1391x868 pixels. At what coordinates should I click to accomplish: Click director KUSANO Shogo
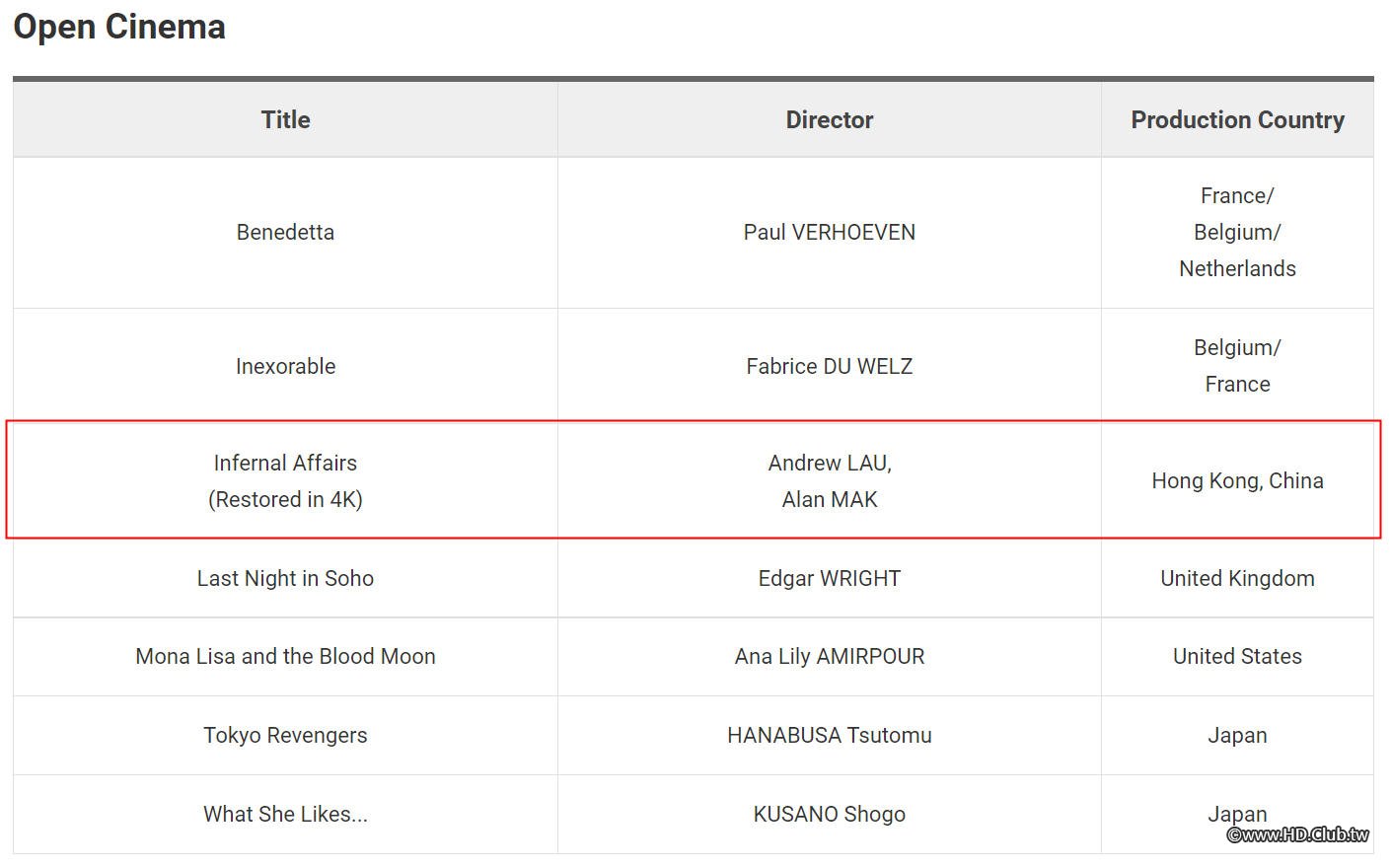pyautogui.click(x=830, y=814)
